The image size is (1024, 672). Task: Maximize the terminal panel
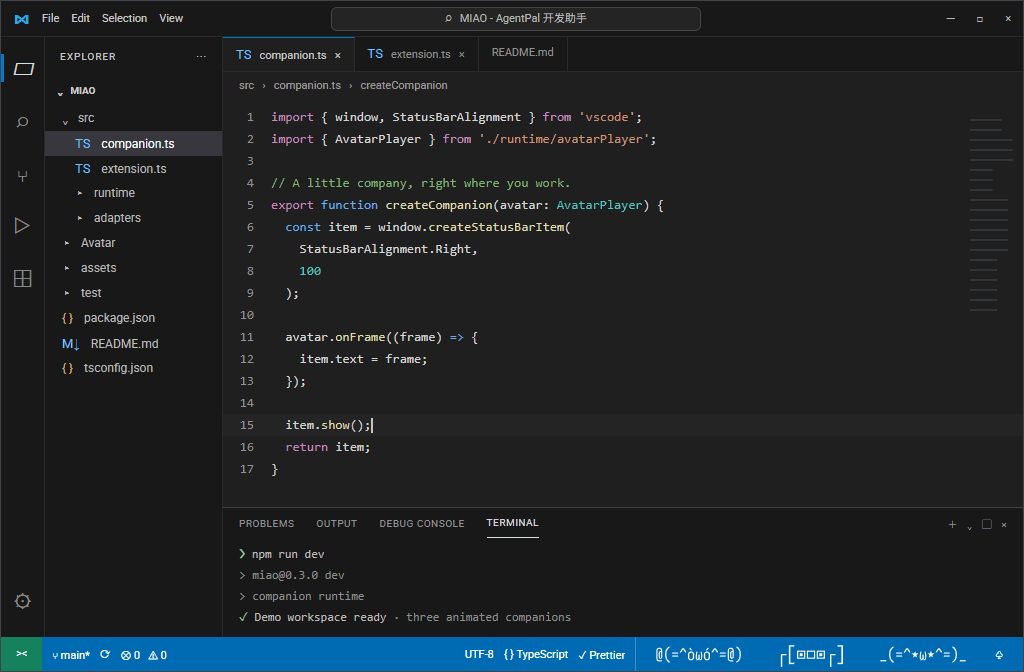987,524
